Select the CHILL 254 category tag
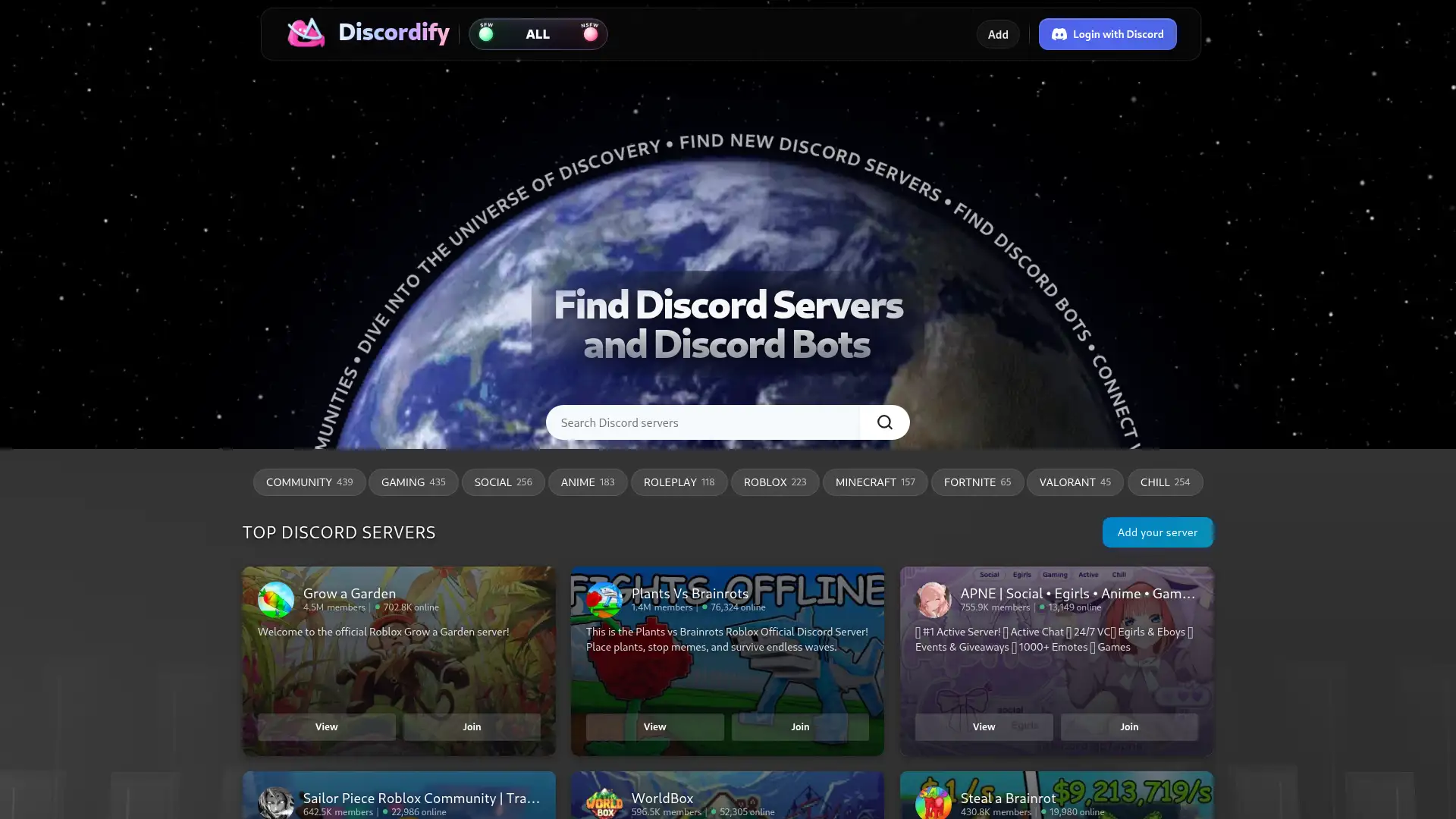 [1165, 482]
